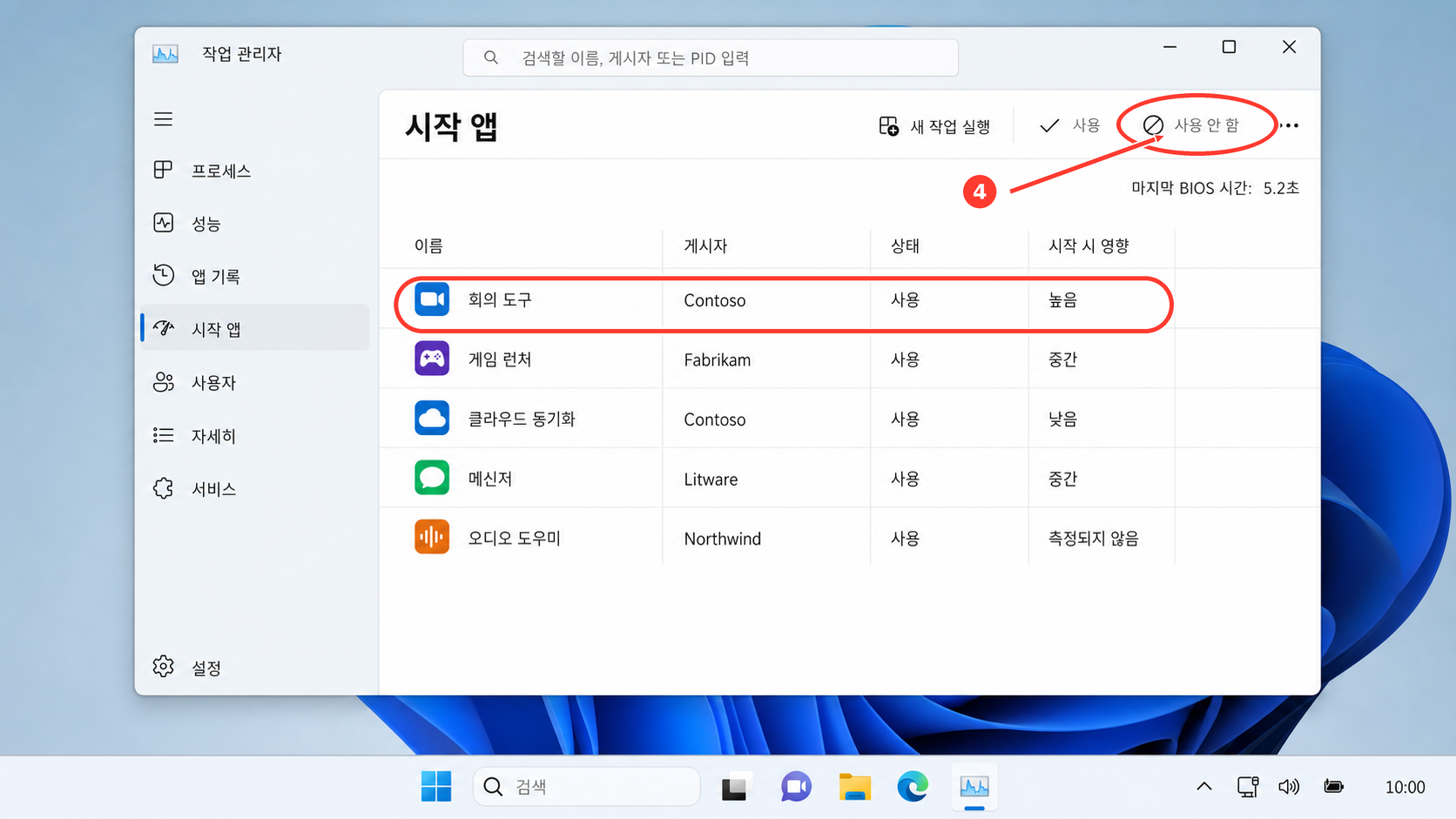Click the 회의 도구 camera icon
Image resolution: width=1456 pixels, height=819 pixels.
(x=432, y=299)
